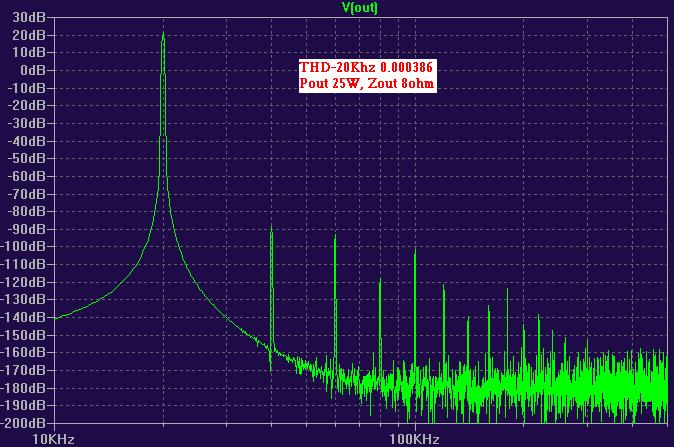The image size is (674, 447).
Task: Click the -30dB axis label
Action: [x=27, y=123]
